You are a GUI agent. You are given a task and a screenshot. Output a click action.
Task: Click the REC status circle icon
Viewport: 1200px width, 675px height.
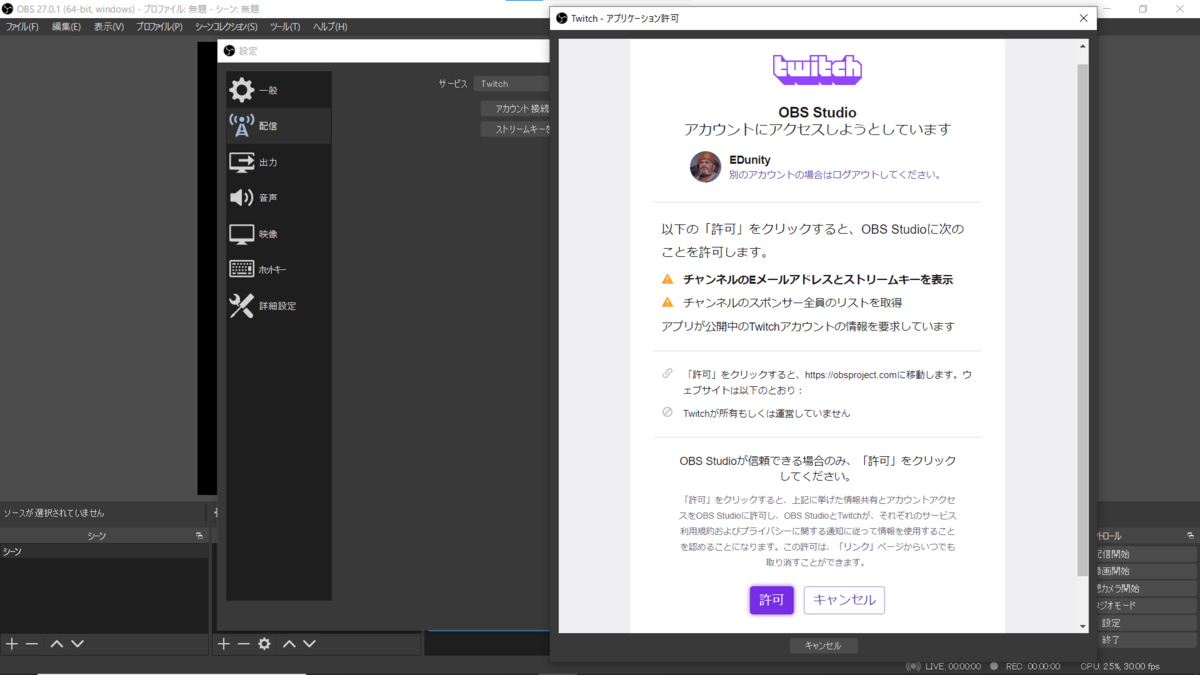tap(993, 666)
